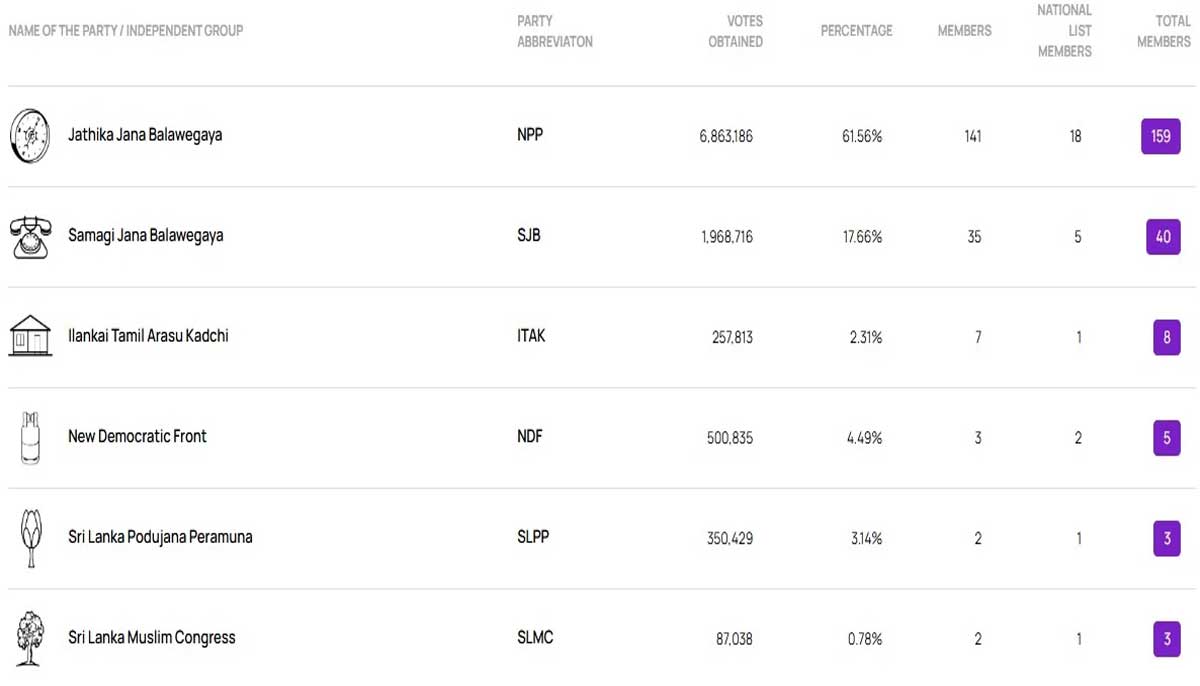Open the Jathika Jana Balawegaya party name
This screenshot has width=1200, height=686.
point(145,135)
